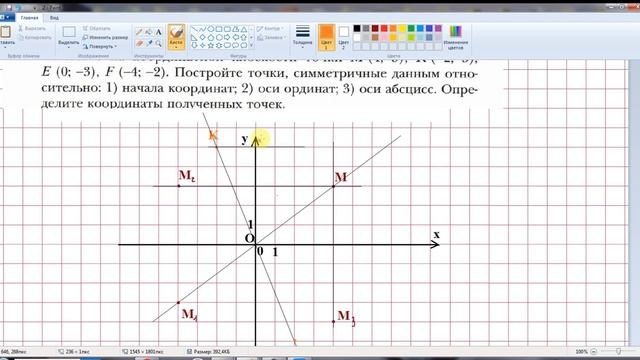
Task: Click the Кисти brush icon
Action: pos(176,33)
